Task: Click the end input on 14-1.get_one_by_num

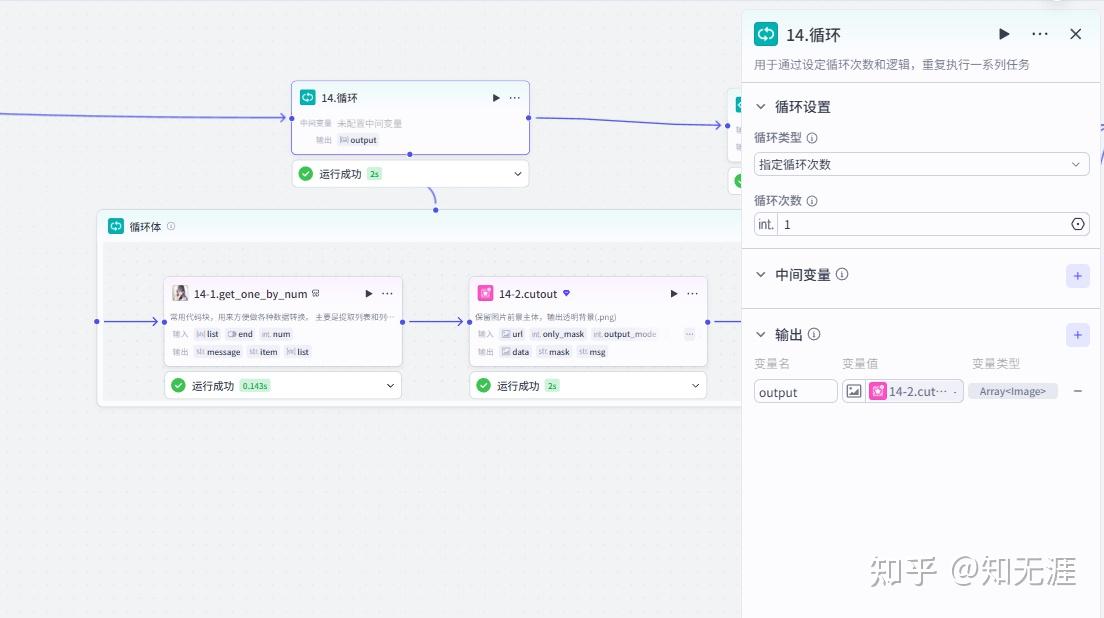Action: pos(240,334)
